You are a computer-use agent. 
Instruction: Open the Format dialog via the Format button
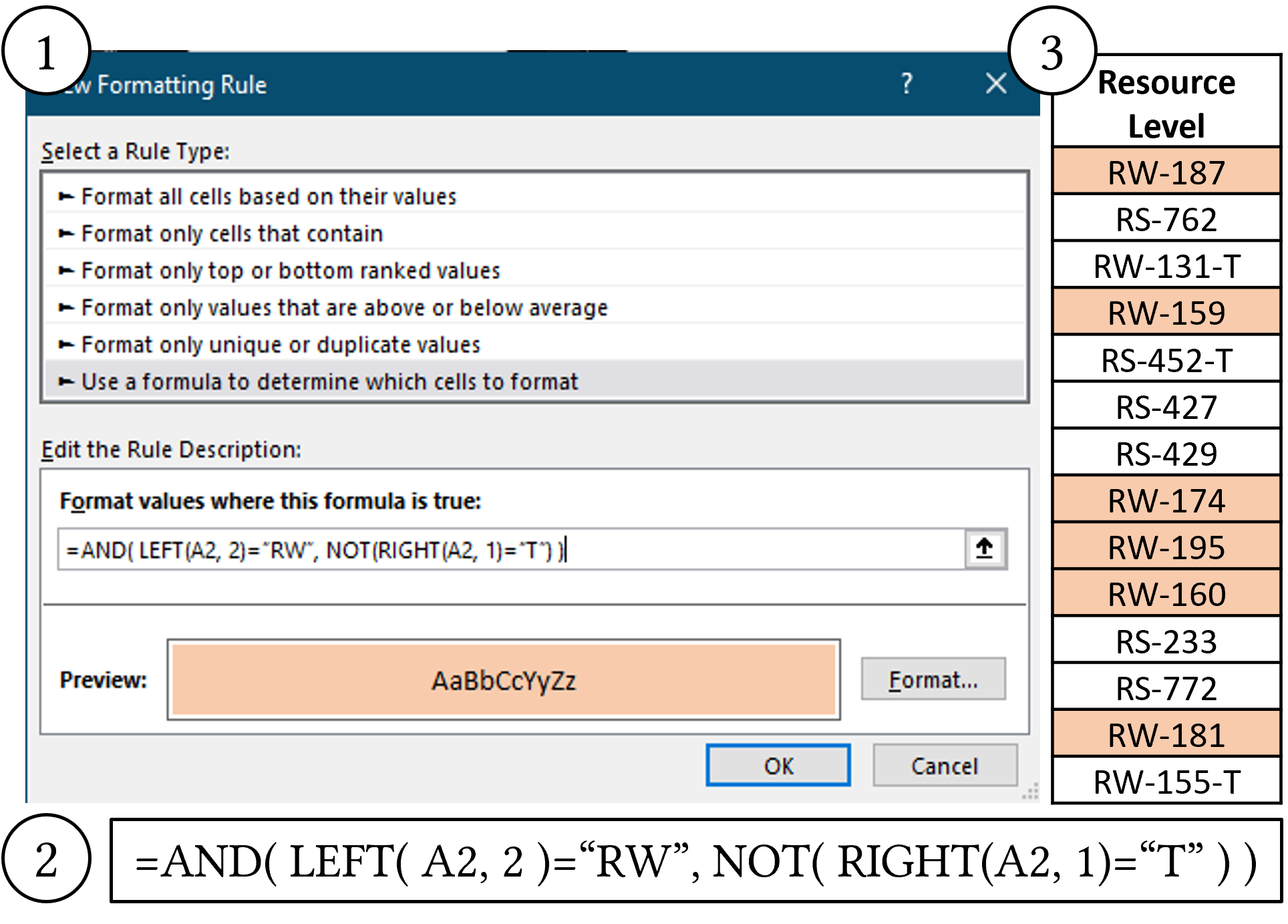933,679
